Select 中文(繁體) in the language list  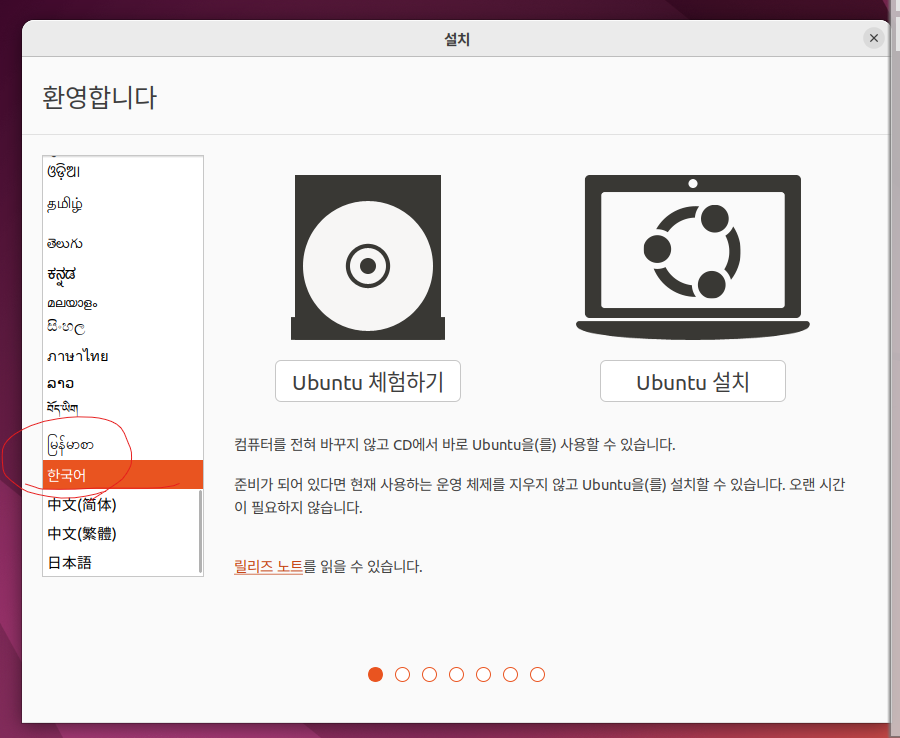pos(121,534)
